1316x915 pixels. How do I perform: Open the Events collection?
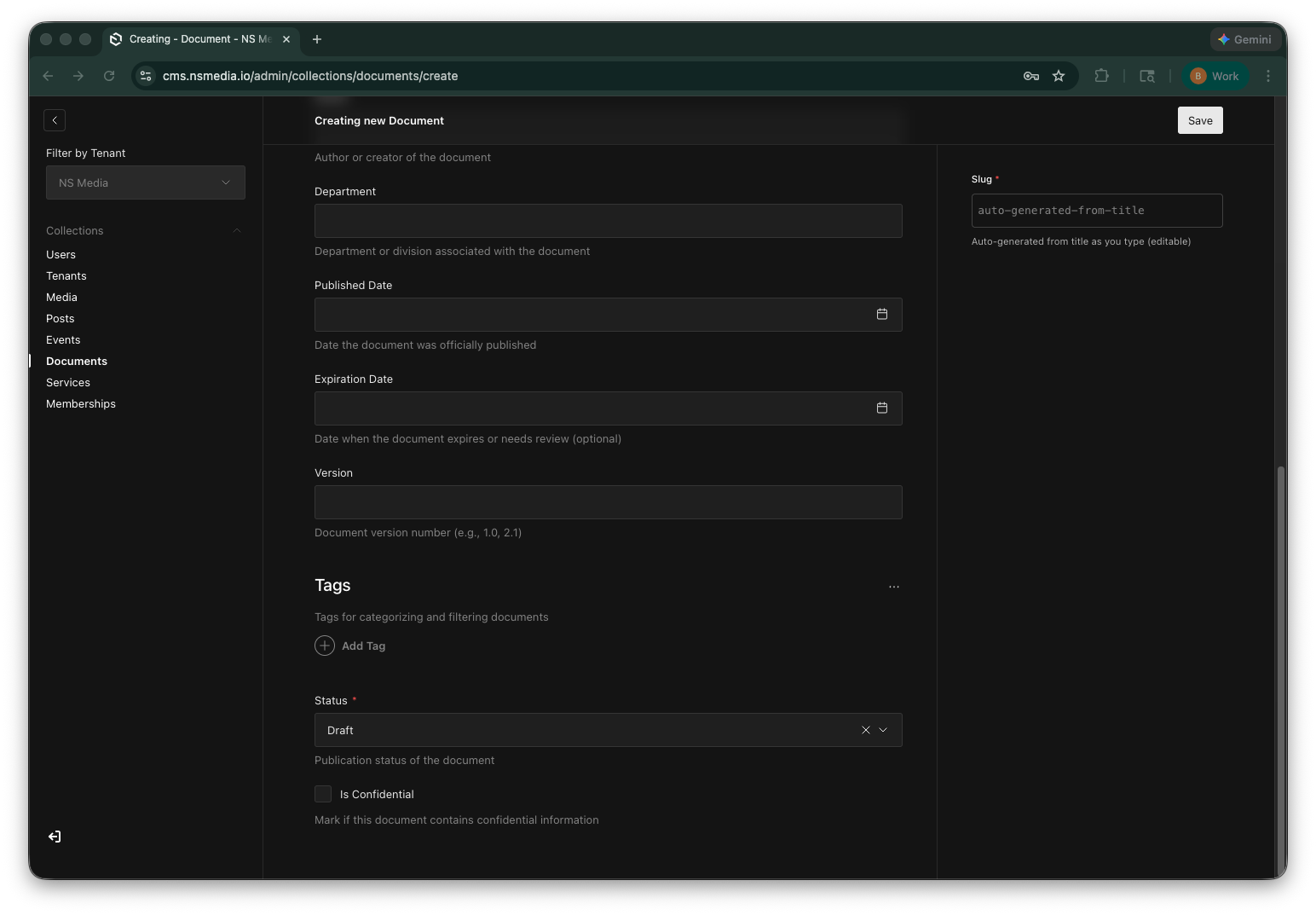[63, 339]
